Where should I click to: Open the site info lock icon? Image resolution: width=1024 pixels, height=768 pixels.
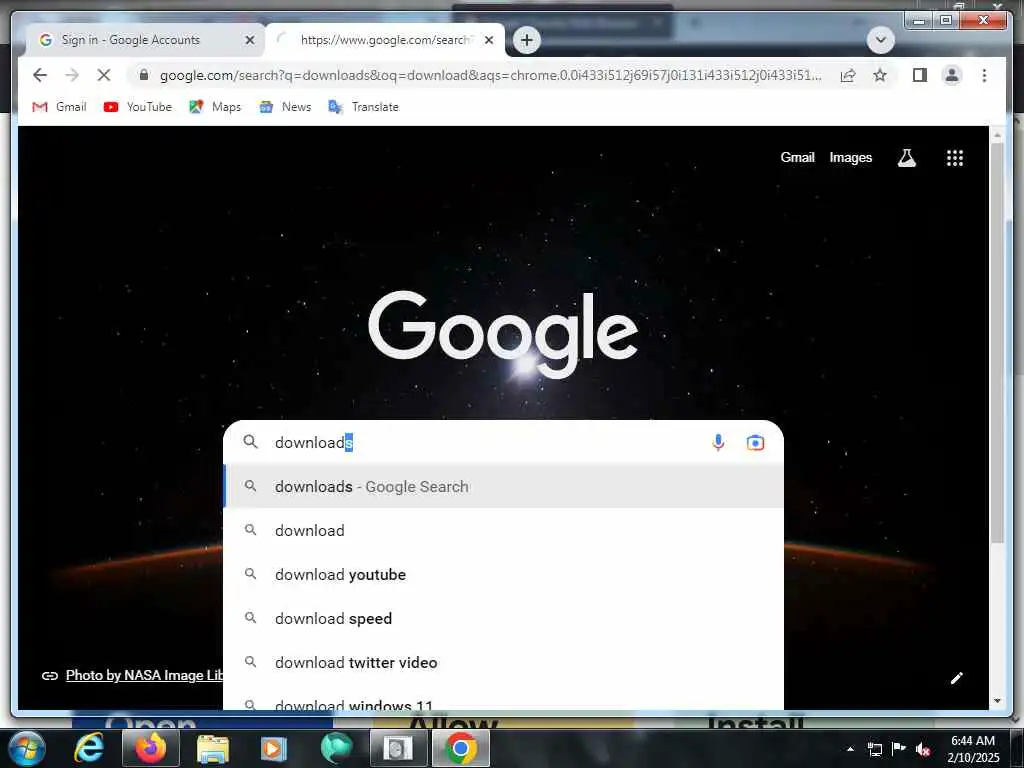[x=144, y=74]
